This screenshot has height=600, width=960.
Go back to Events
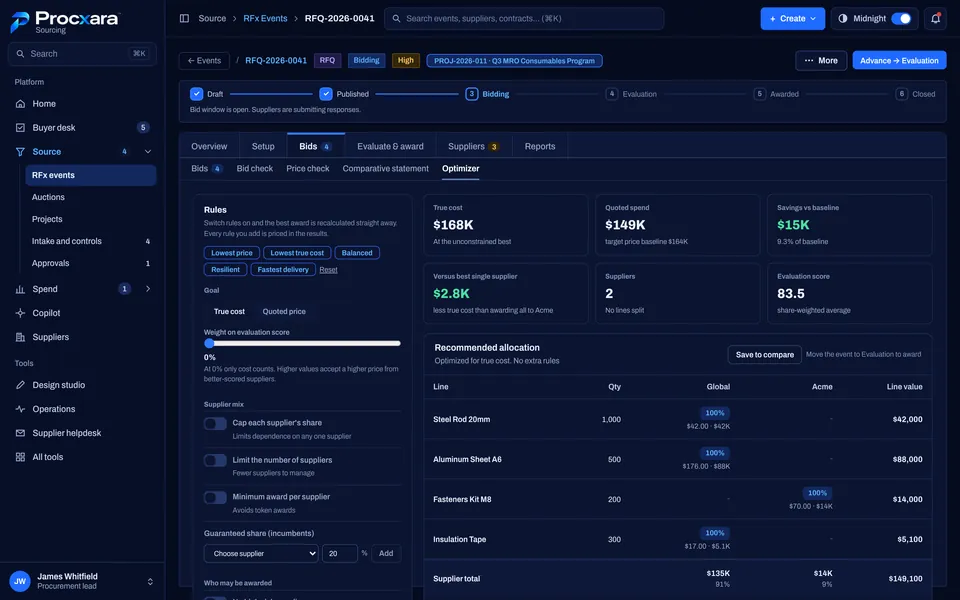click(x=204, y=61)
